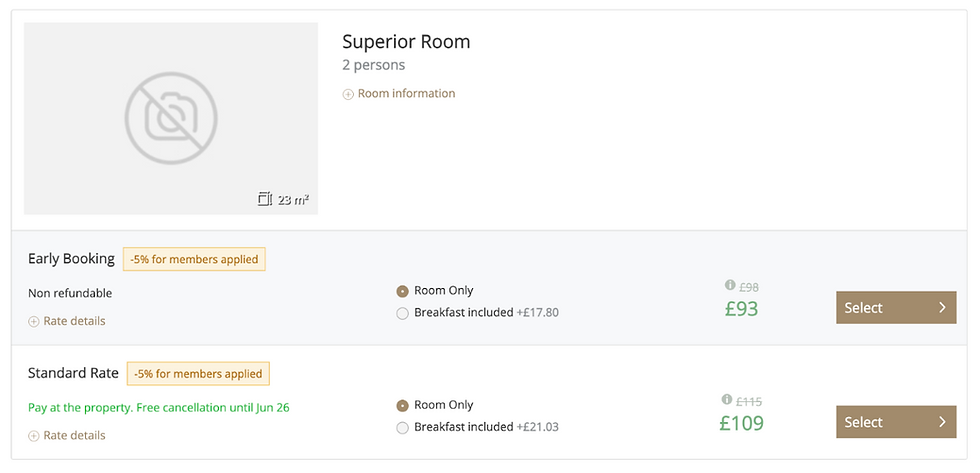
Task: Choose Room Only for Standard Rate
Action: (403, 405)
